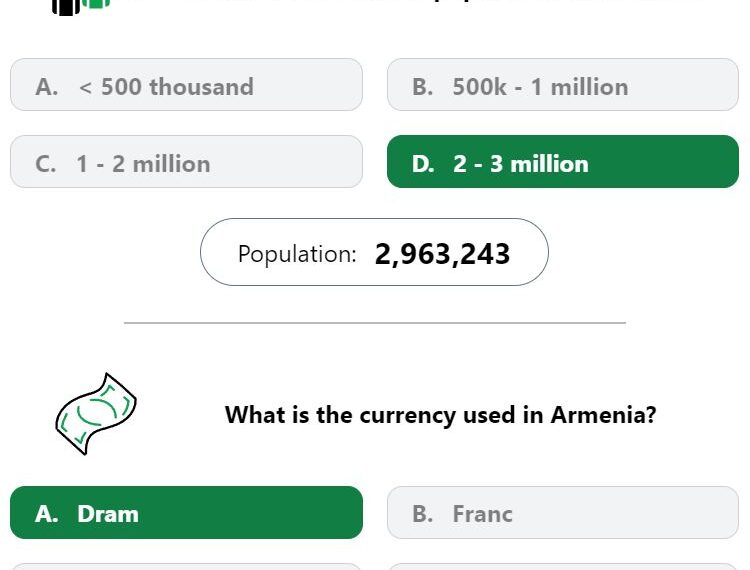
Task: Click the partially visible bottom-right currency option
Action: pos(563,567)
